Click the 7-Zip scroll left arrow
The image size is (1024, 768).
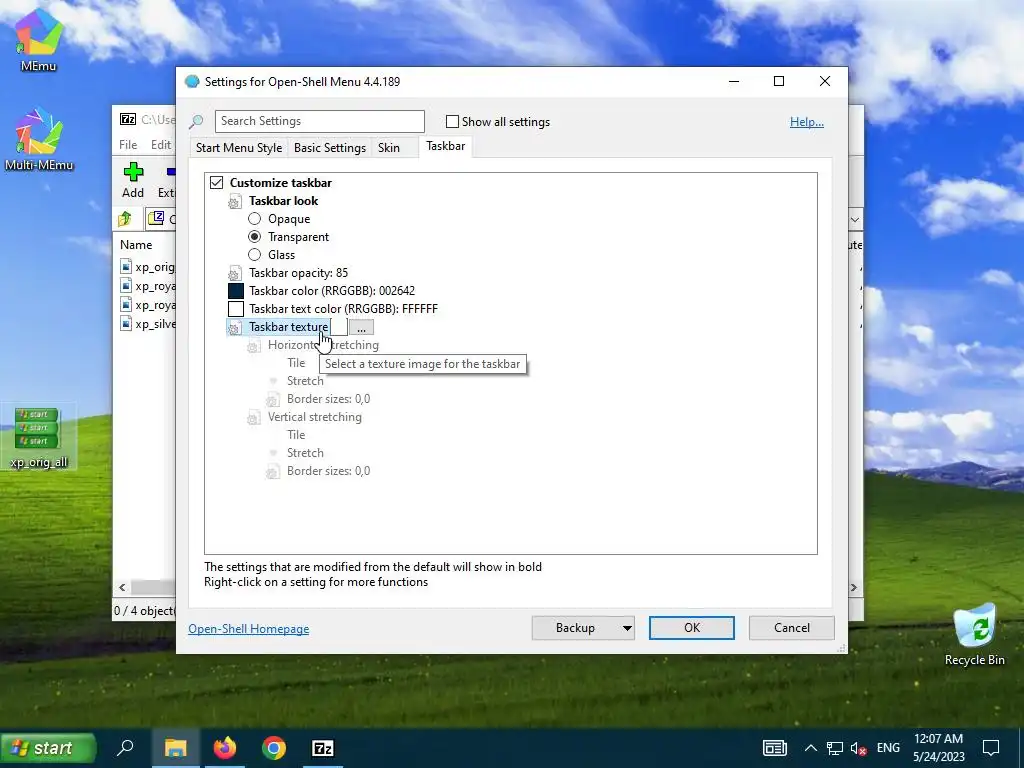[x=122, y=588]
